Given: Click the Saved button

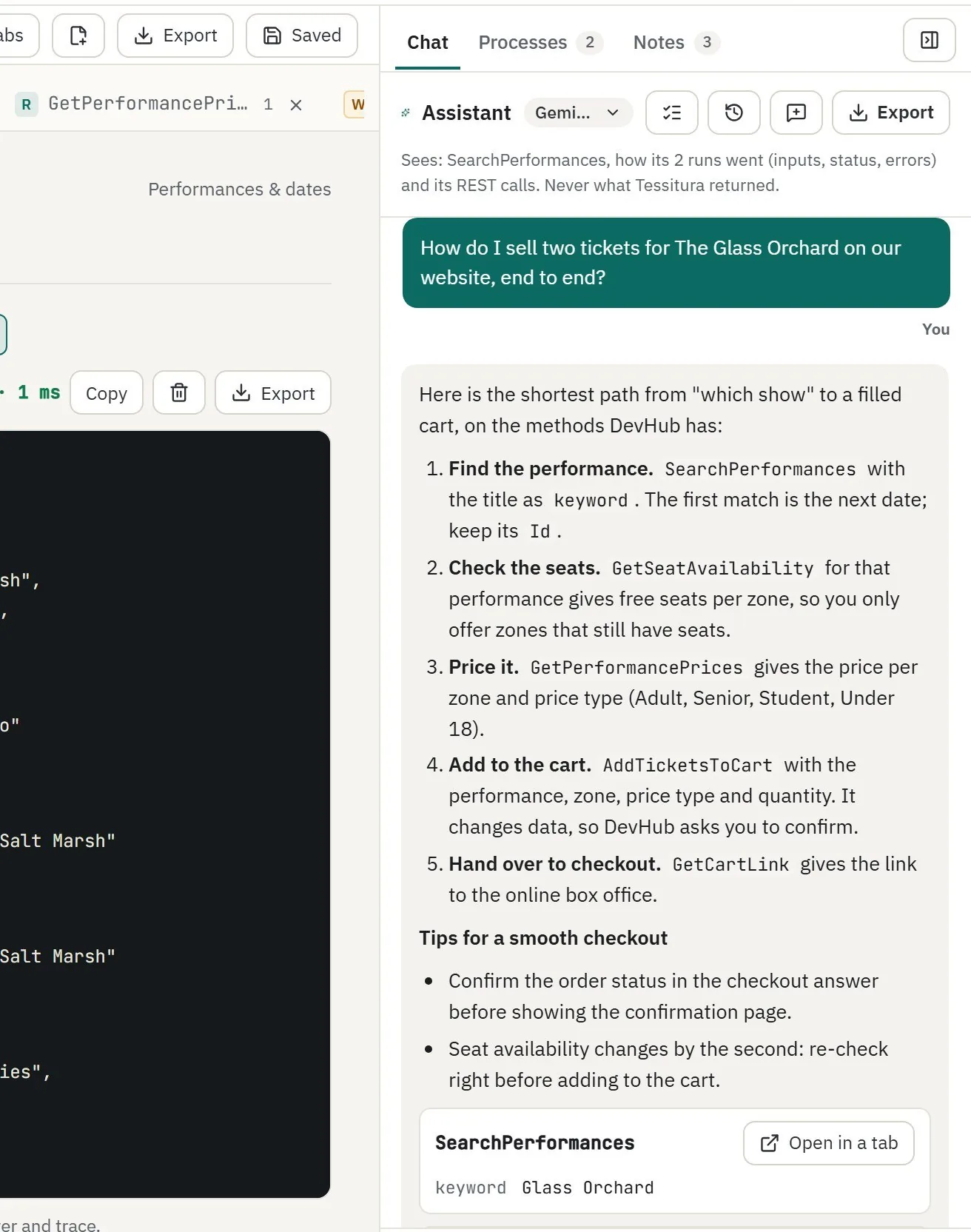Looking at the screenshot, I should tap(302, 36).
